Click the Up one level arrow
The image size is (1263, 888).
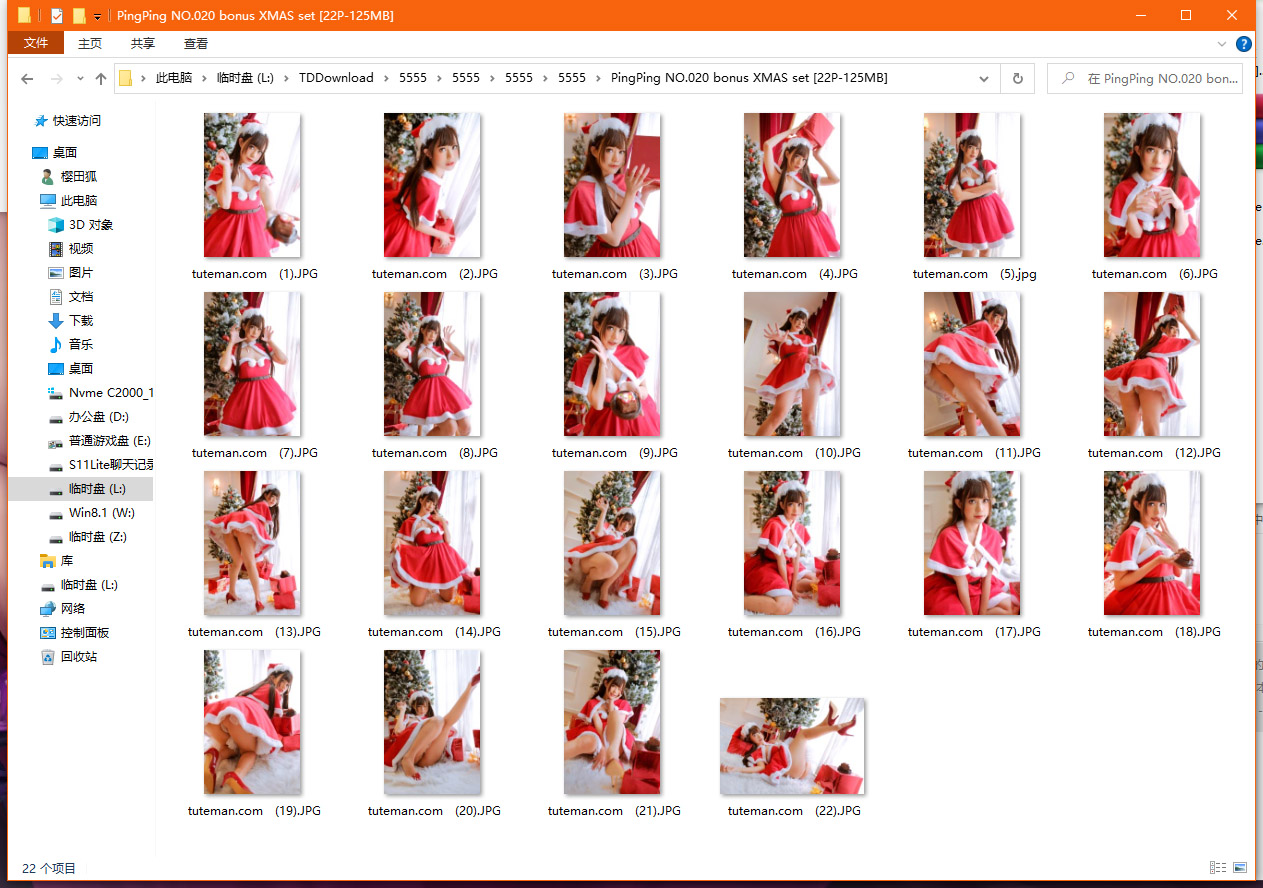click(100, 79)
